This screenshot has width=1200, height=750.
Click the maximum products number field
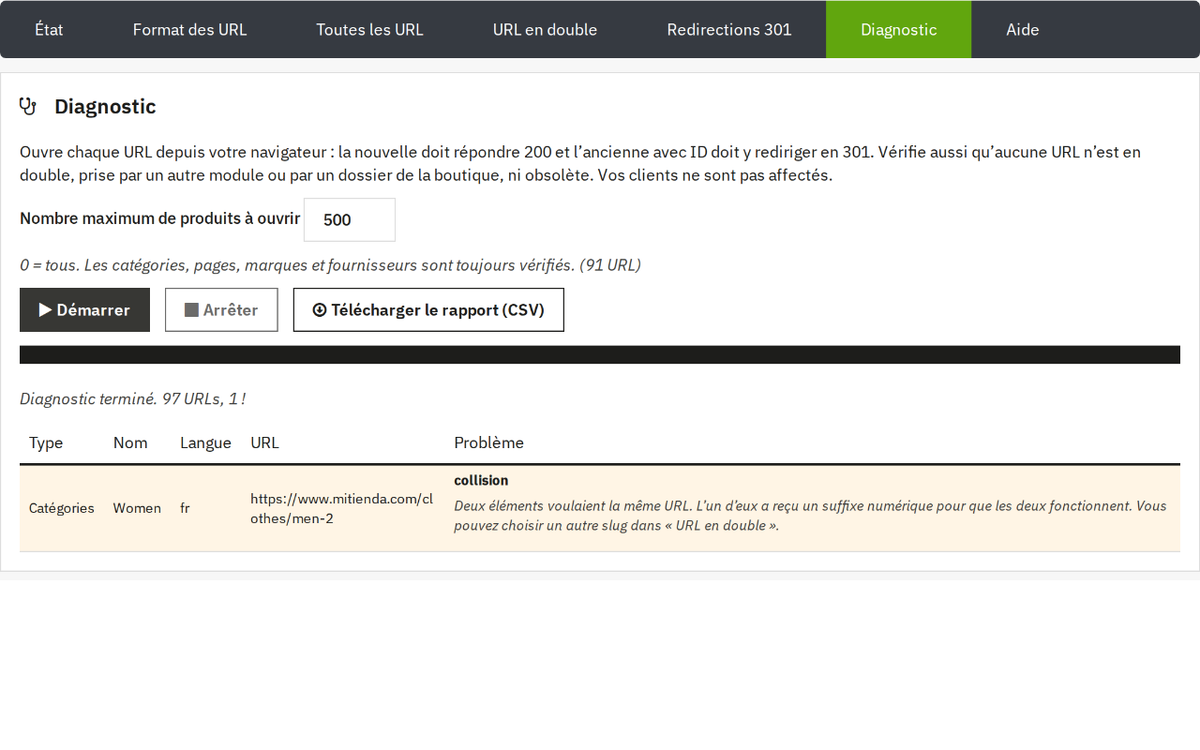[349, 219]
